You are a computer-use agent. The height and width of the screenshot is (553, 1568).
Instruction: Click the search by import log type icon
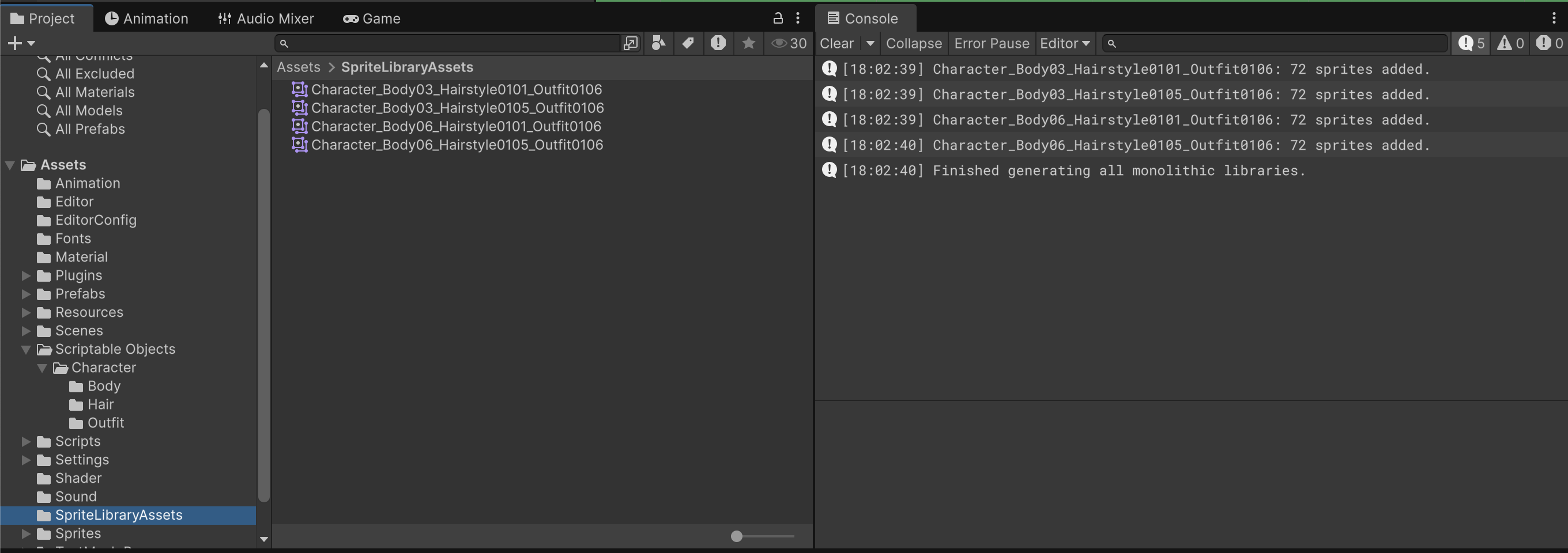(x=718, y=43)
